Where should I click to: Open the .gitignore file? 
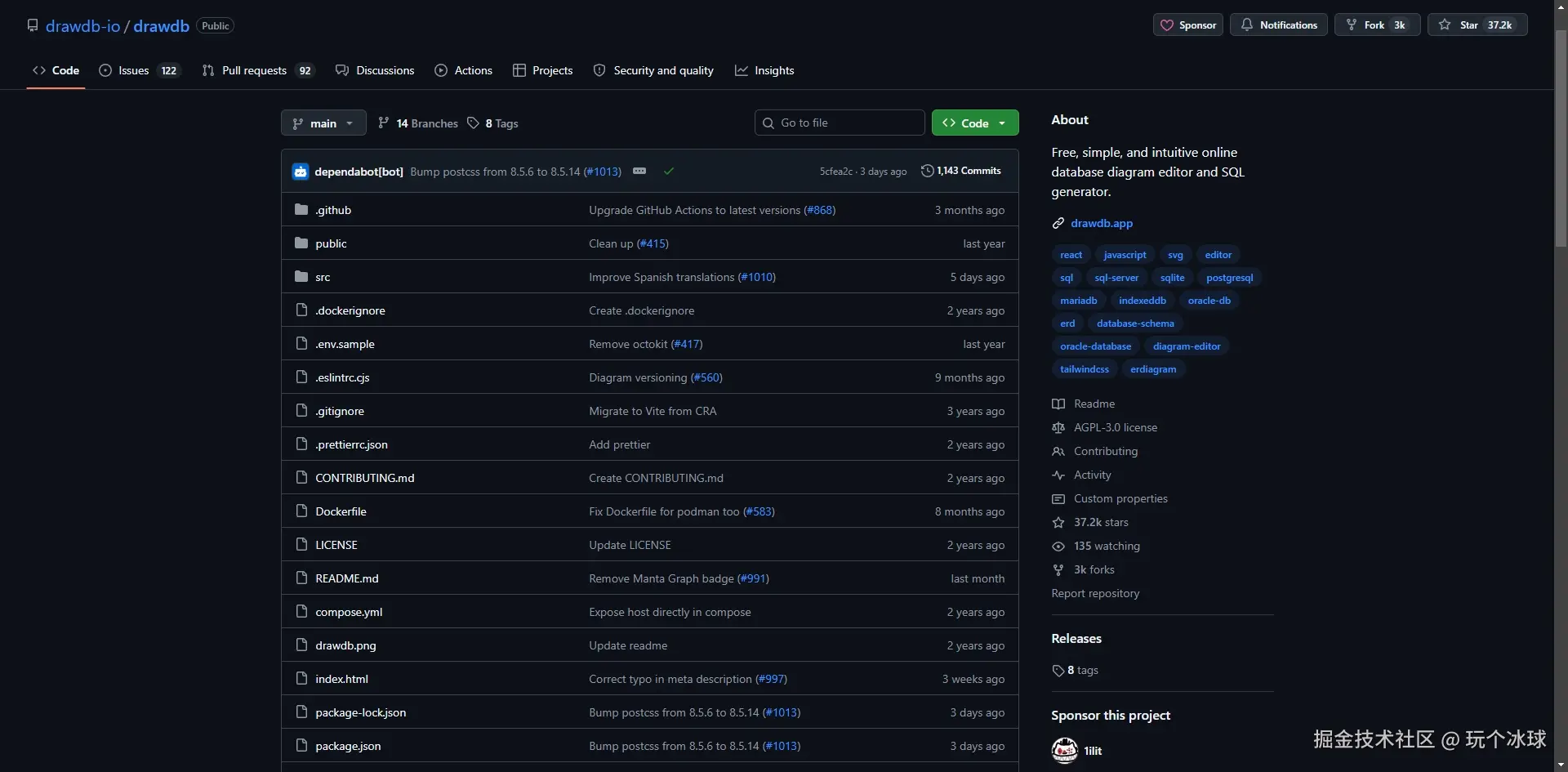coord(340,411)
